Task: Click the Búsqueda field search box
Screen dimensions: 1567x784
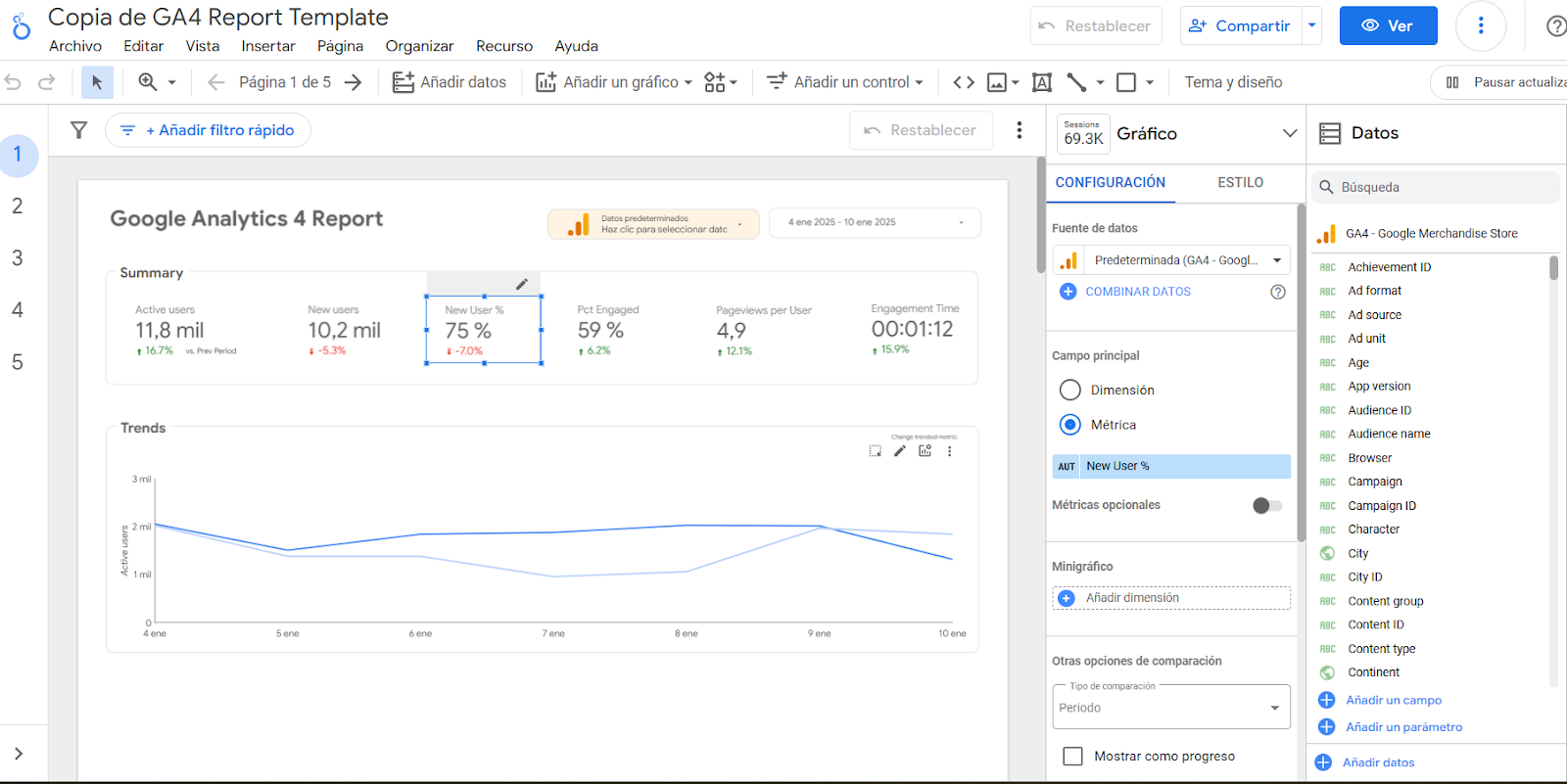Action: [x=1436, y=187]
